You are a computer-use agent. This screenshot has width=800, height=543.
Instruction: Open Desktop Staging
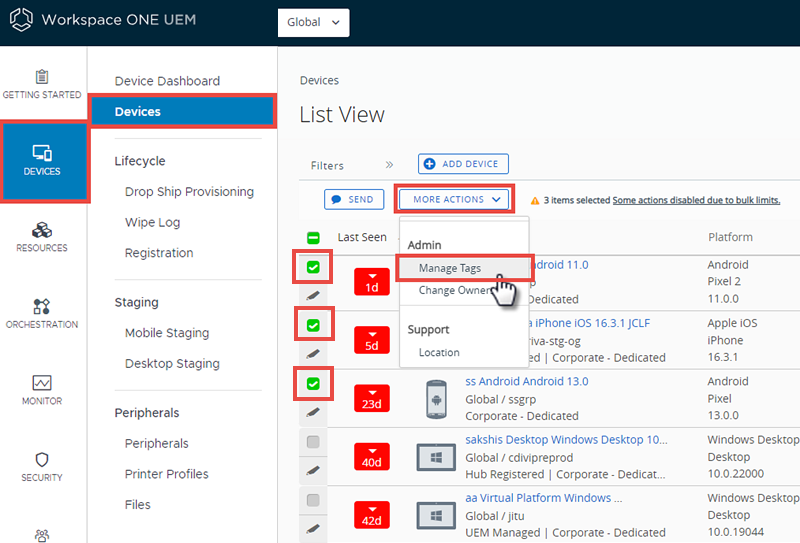click(172, 363)
